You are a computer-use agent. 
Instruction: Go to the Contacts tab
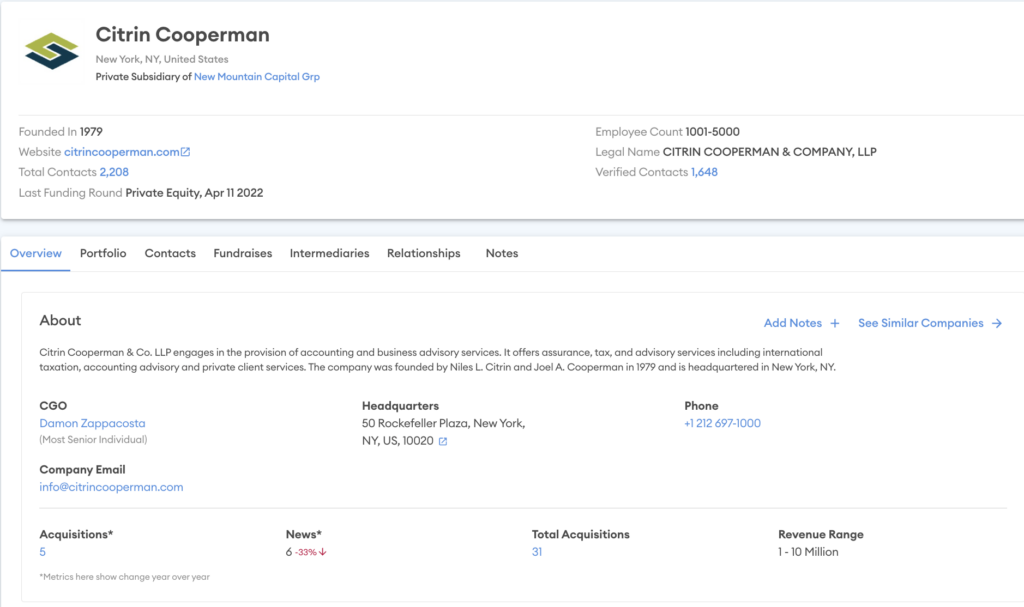[x=170, y=253]
